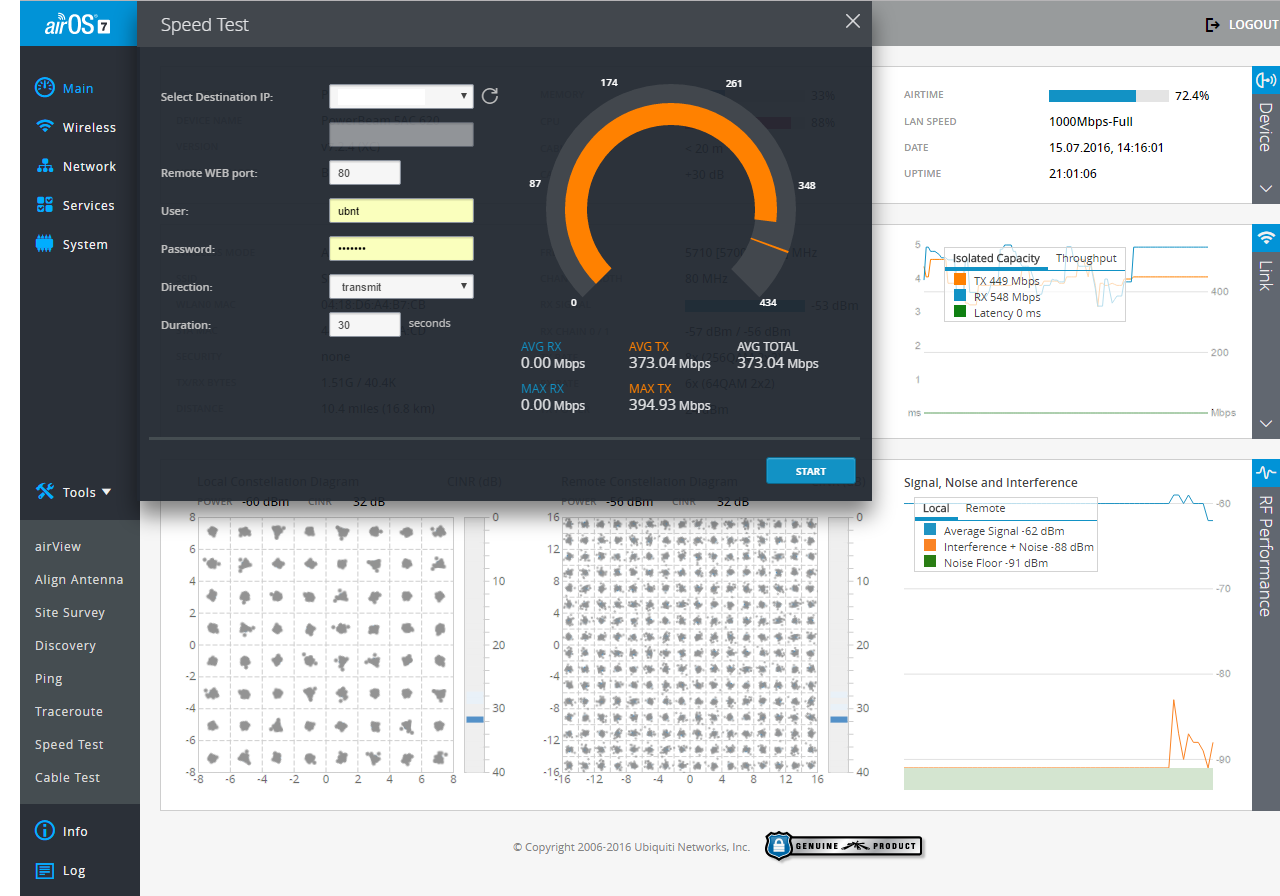This screenshot has height=896, width=1280.
Task: Click the Services sliders icon
Action: click(44, 205)
